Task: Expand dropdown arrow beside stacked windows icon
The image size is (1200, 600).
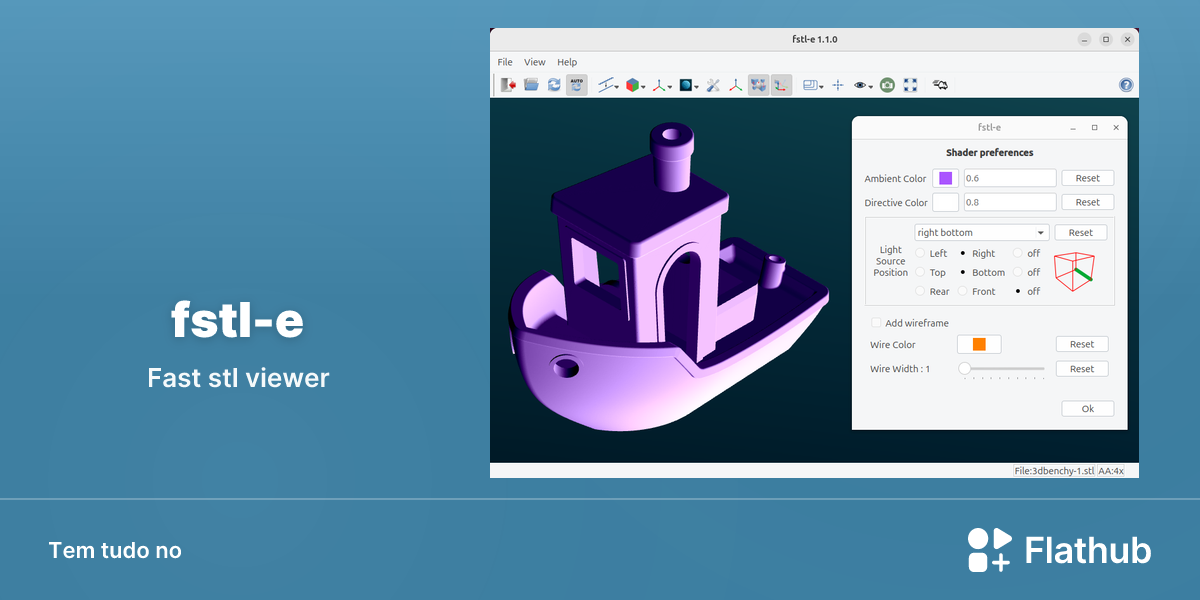Action: 822,87
